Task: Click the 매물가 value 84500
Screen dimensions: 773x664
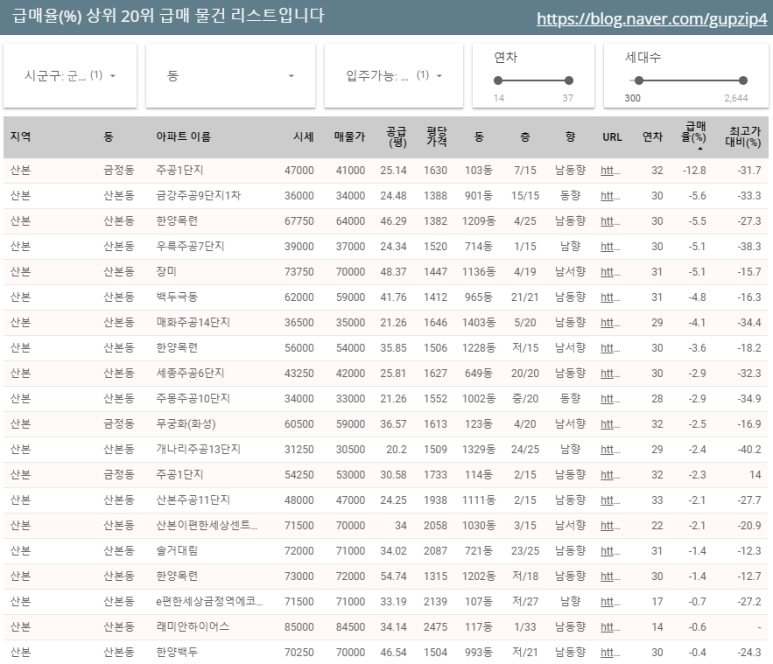Action: [x=351, y=627]
